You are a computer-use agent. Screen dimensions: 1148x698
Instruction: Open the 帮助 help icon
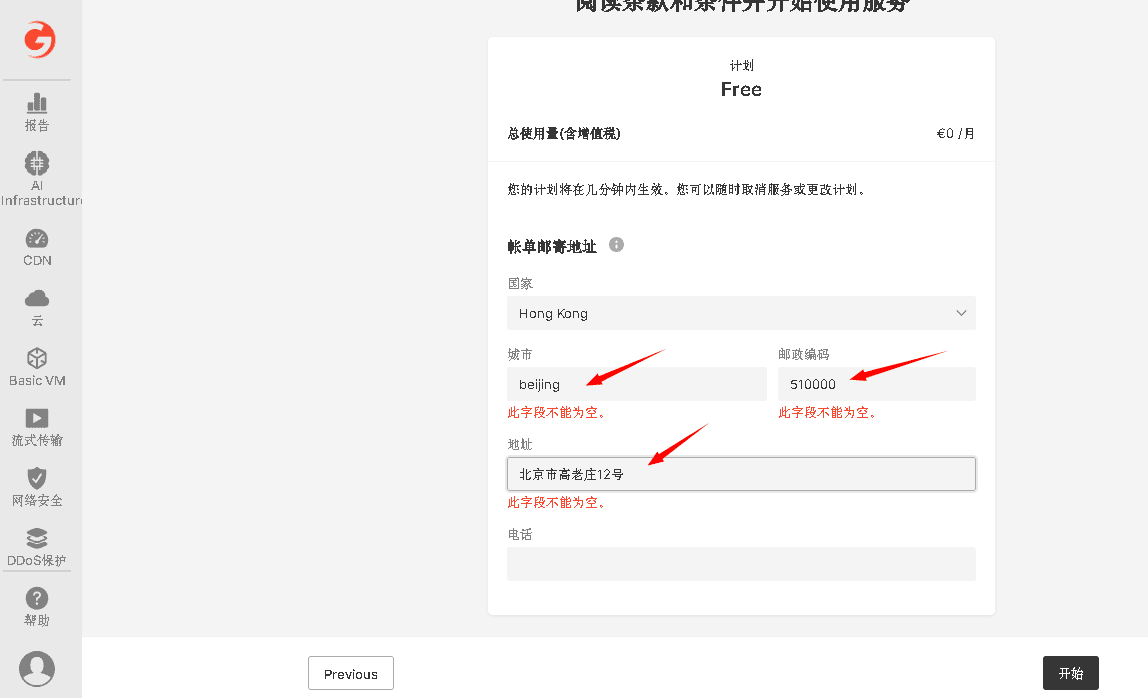click(x=37, y=598)
